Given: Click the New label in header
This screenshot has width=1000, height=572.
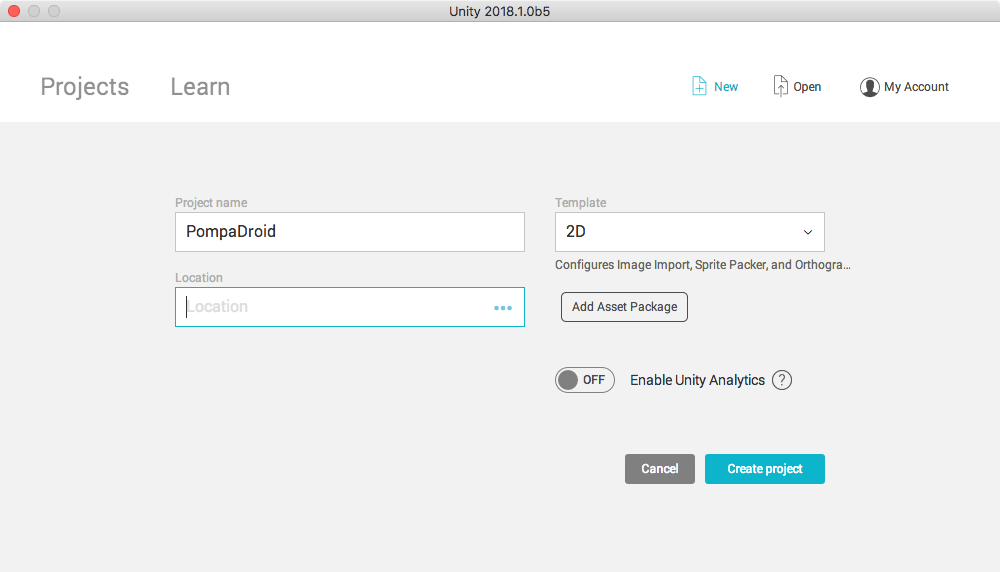Looking at the screenshot, I should [x=726, y=87].
